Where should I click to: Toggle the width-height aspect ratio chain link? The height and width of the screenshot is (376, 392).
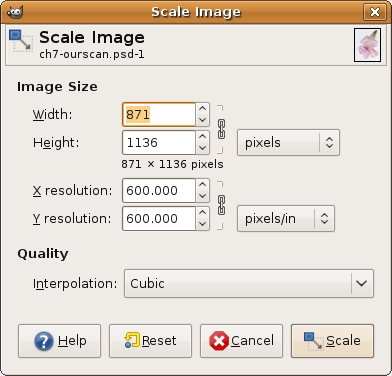[x=221, y=129]
